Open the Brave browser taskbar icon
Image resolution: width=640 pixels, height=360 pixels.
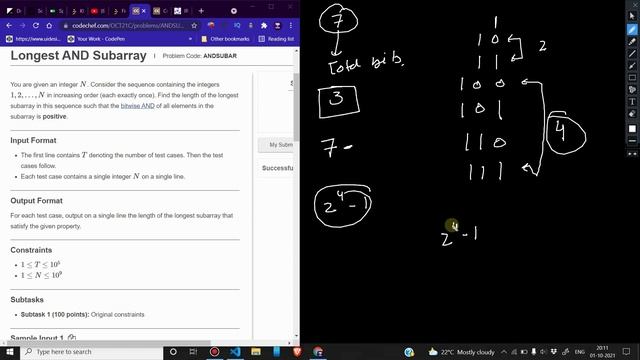pos(297,352)
